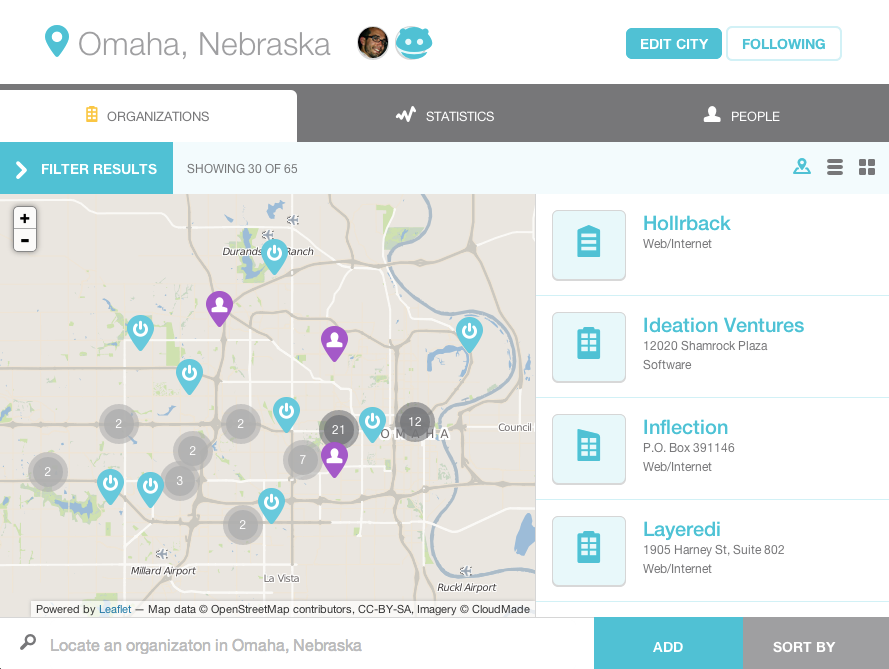889x669 pixels.
Task: Switch to the Statistics tab
Action: 445,116
